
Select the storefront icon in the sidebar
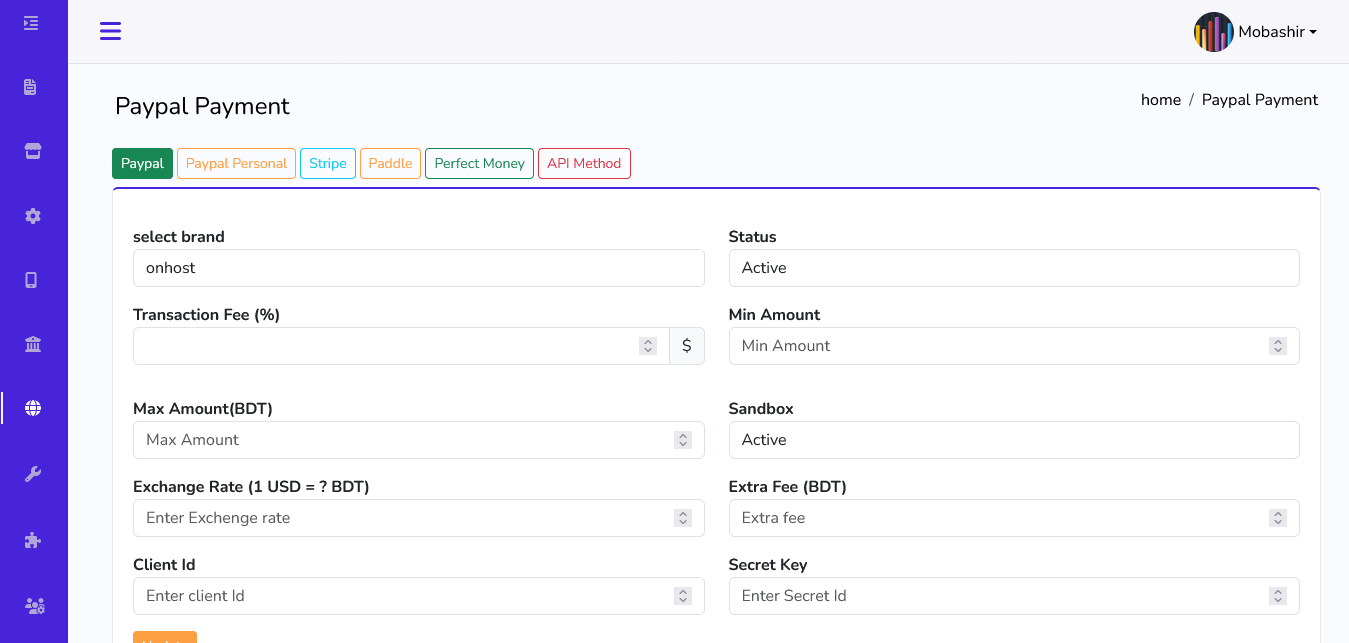click(33, 151)
